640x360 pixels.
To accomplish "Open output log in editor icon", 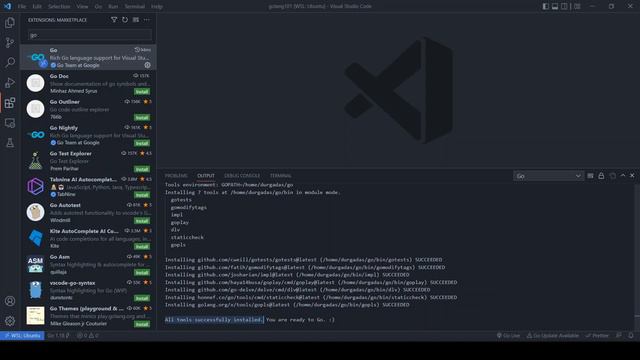I will (612, 176).
